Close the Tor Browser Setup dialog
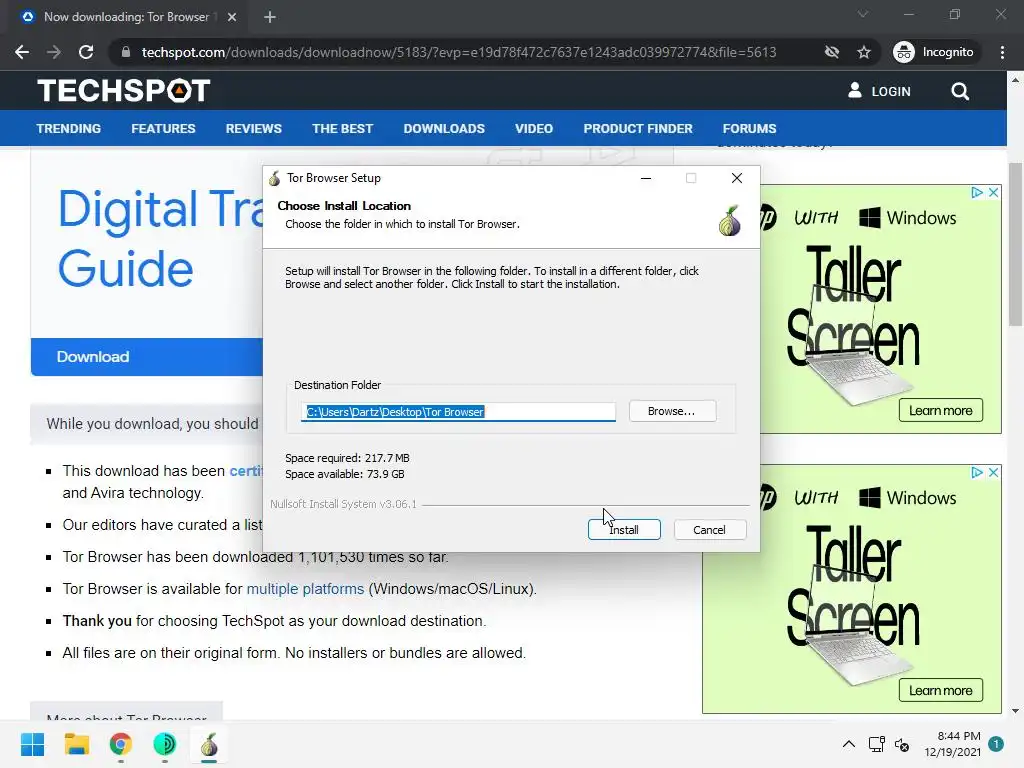The width and height of the screenshot is (1024, 768). [x=737, y=178]
